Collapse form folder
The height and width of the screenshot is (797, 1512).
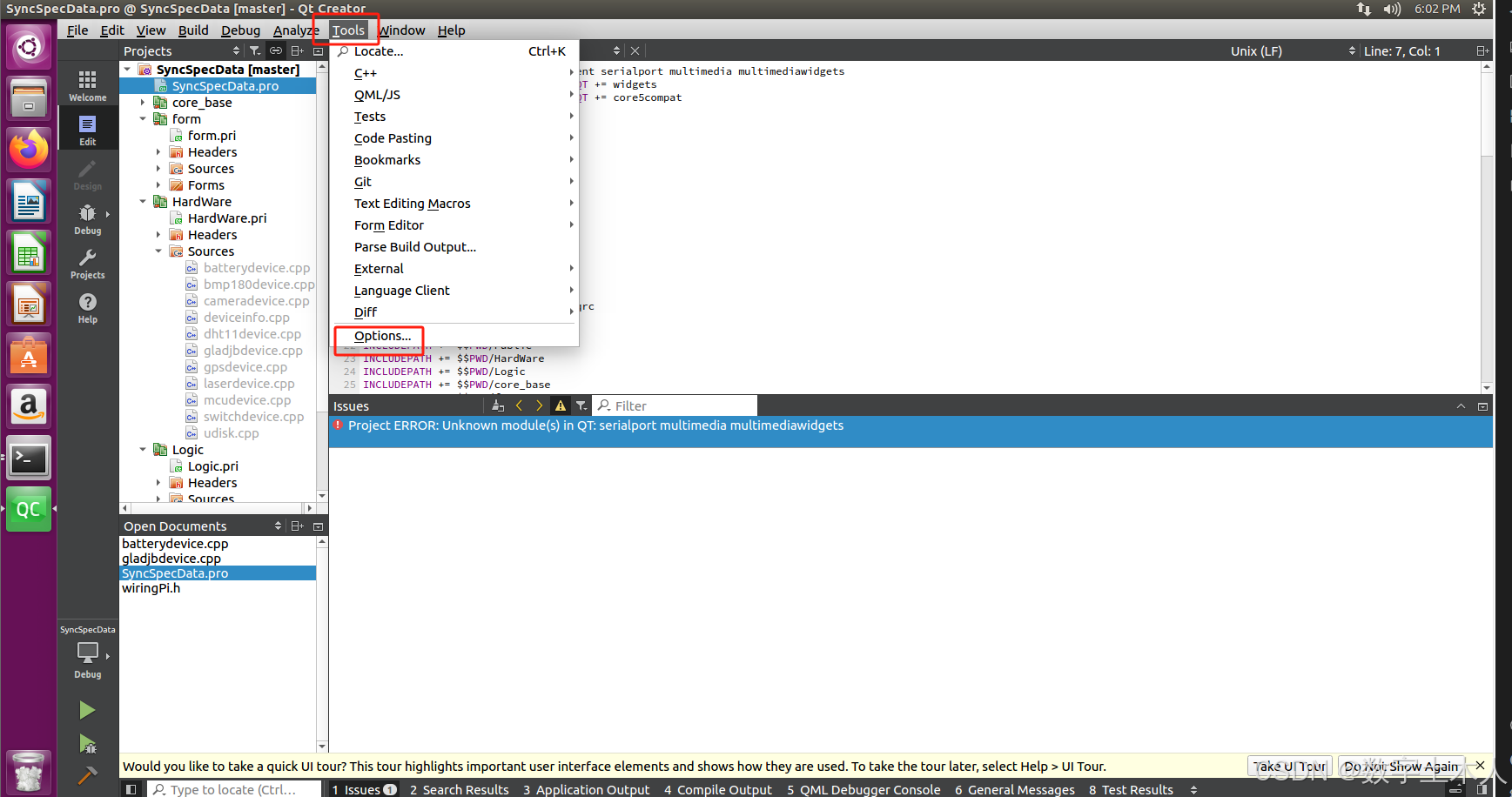pos(144,119)
